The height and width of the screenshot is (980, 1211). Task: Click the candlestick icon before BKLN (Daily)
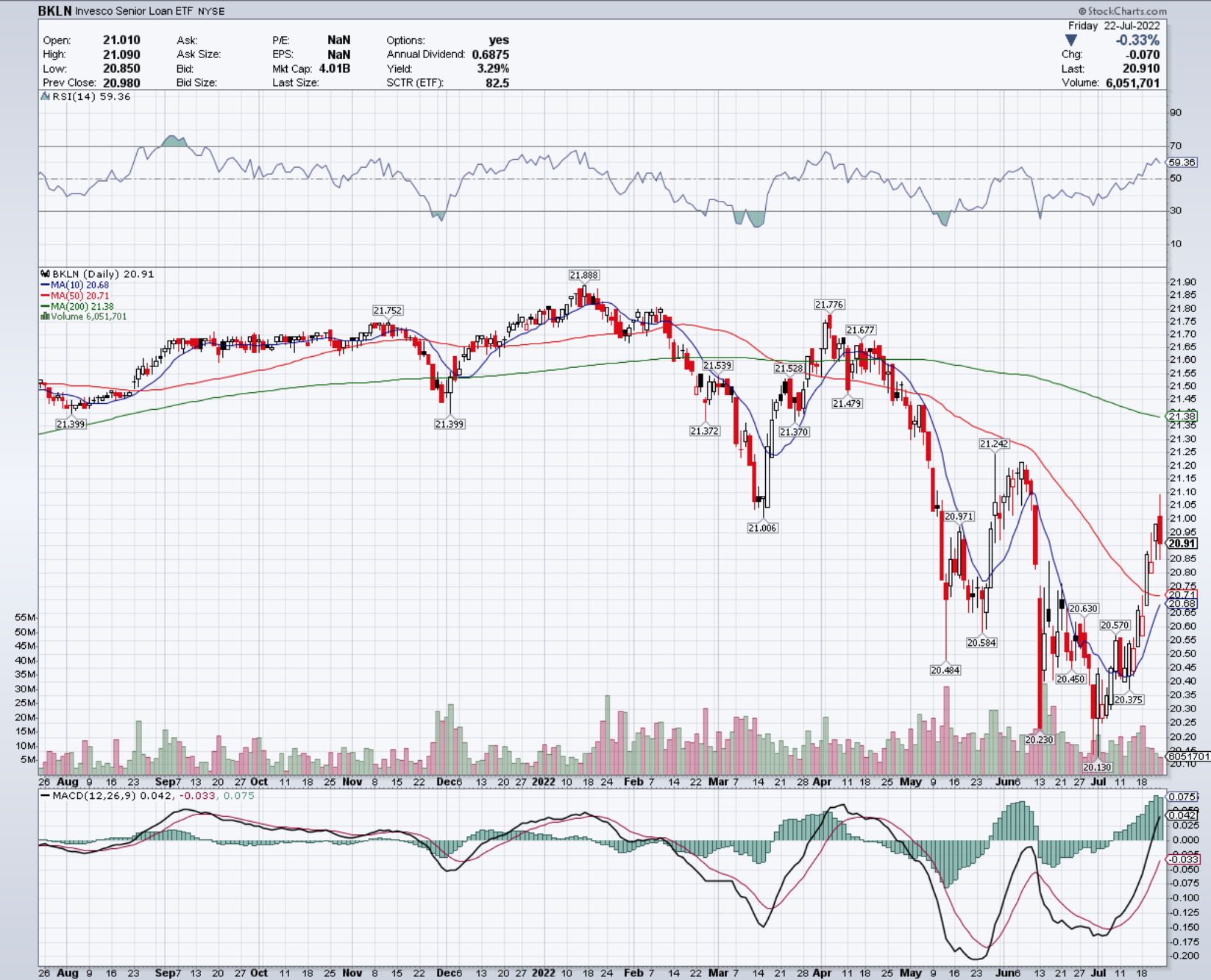(x=45, y=274)
